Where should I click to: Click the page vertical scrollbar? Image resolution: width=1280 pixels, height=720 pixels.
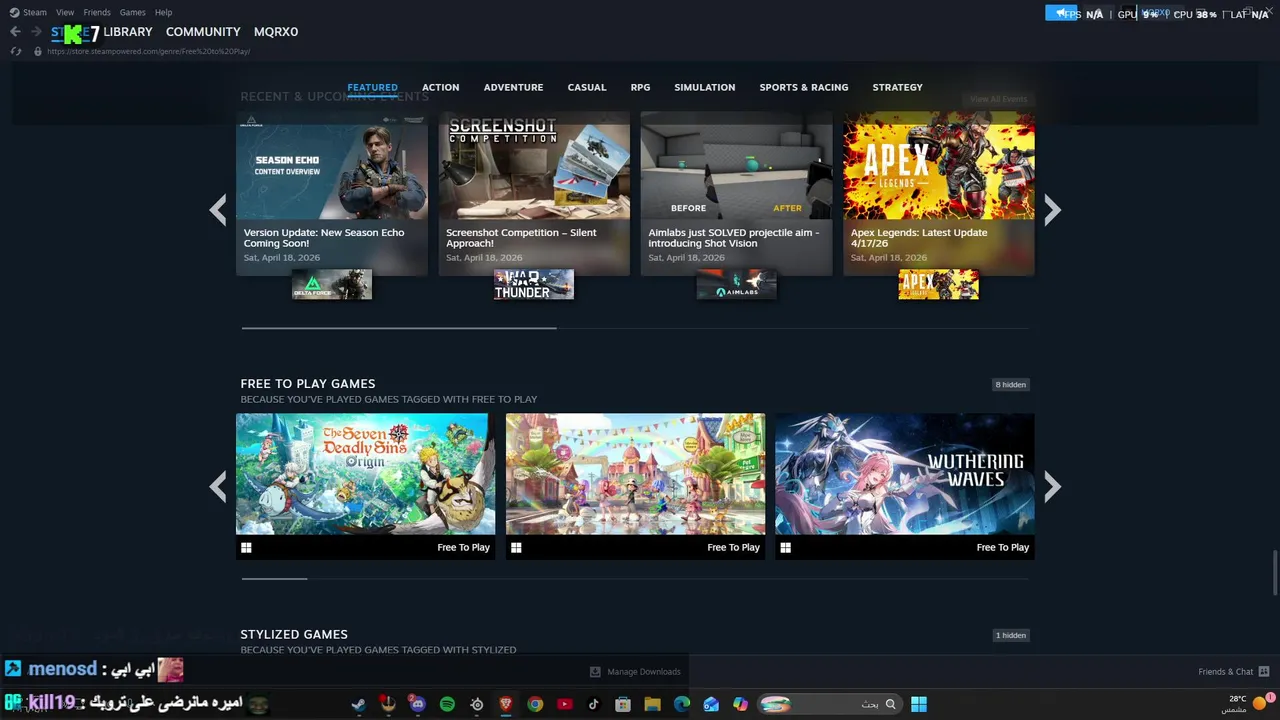click(x=1274, y=573)
